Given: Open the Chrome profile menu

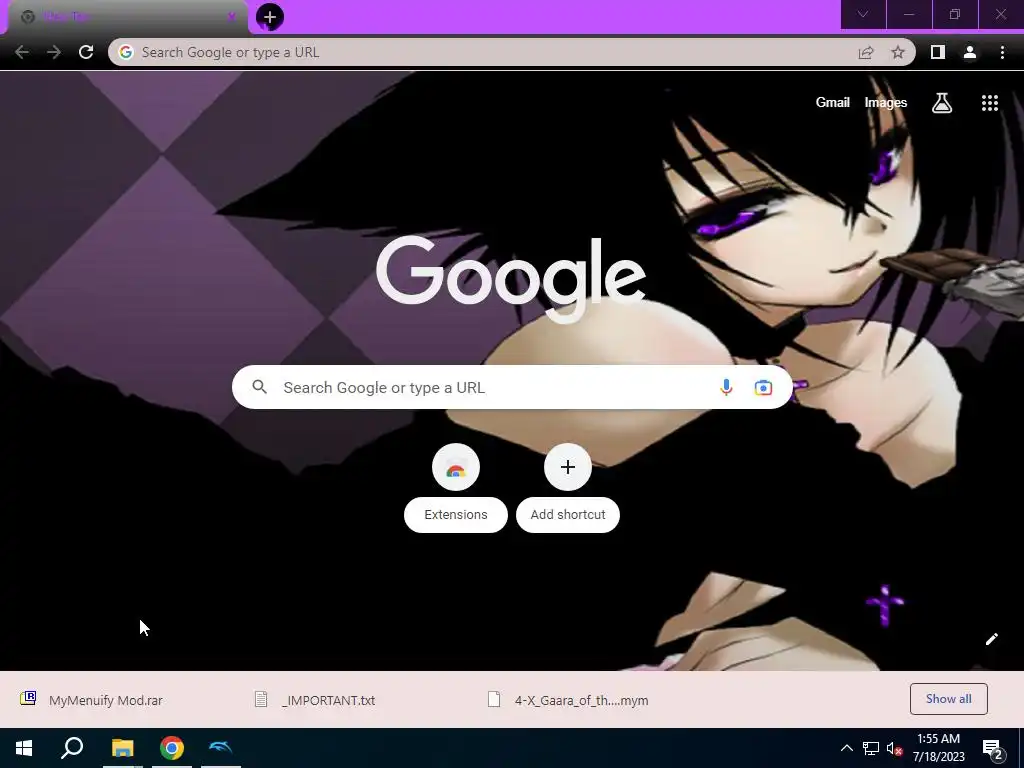Looking at the screenshot, I should pos(970,52).
